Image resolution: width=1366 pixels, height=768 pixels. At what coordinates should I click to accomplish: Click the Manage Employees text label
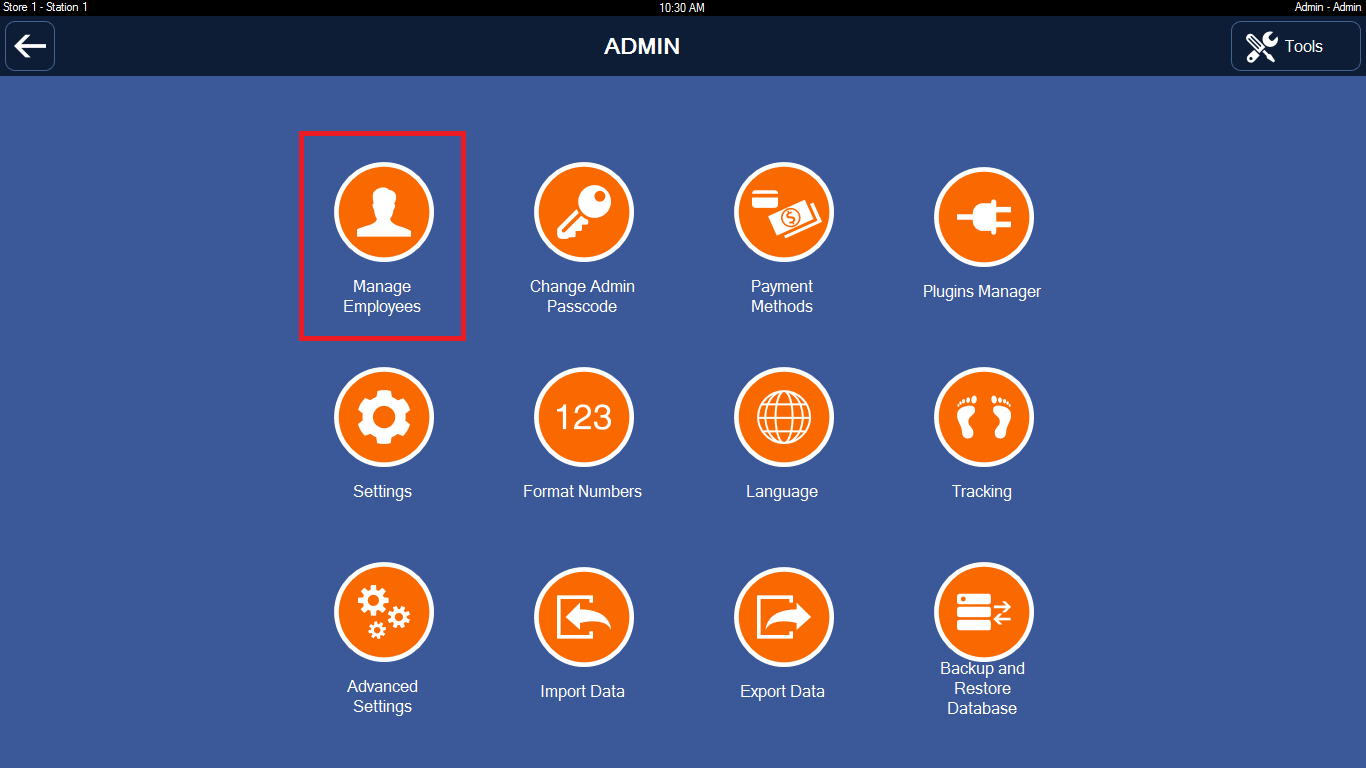(382, 297)
